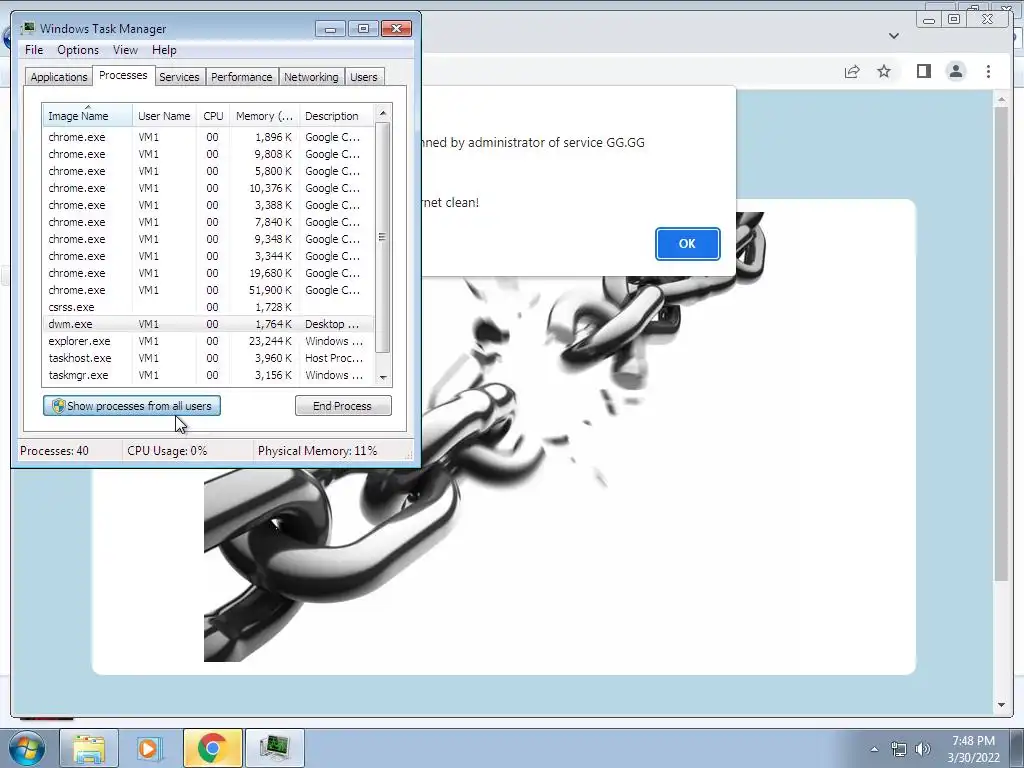
Task: Click the End Process button
Action: click(x=343, y=406)
